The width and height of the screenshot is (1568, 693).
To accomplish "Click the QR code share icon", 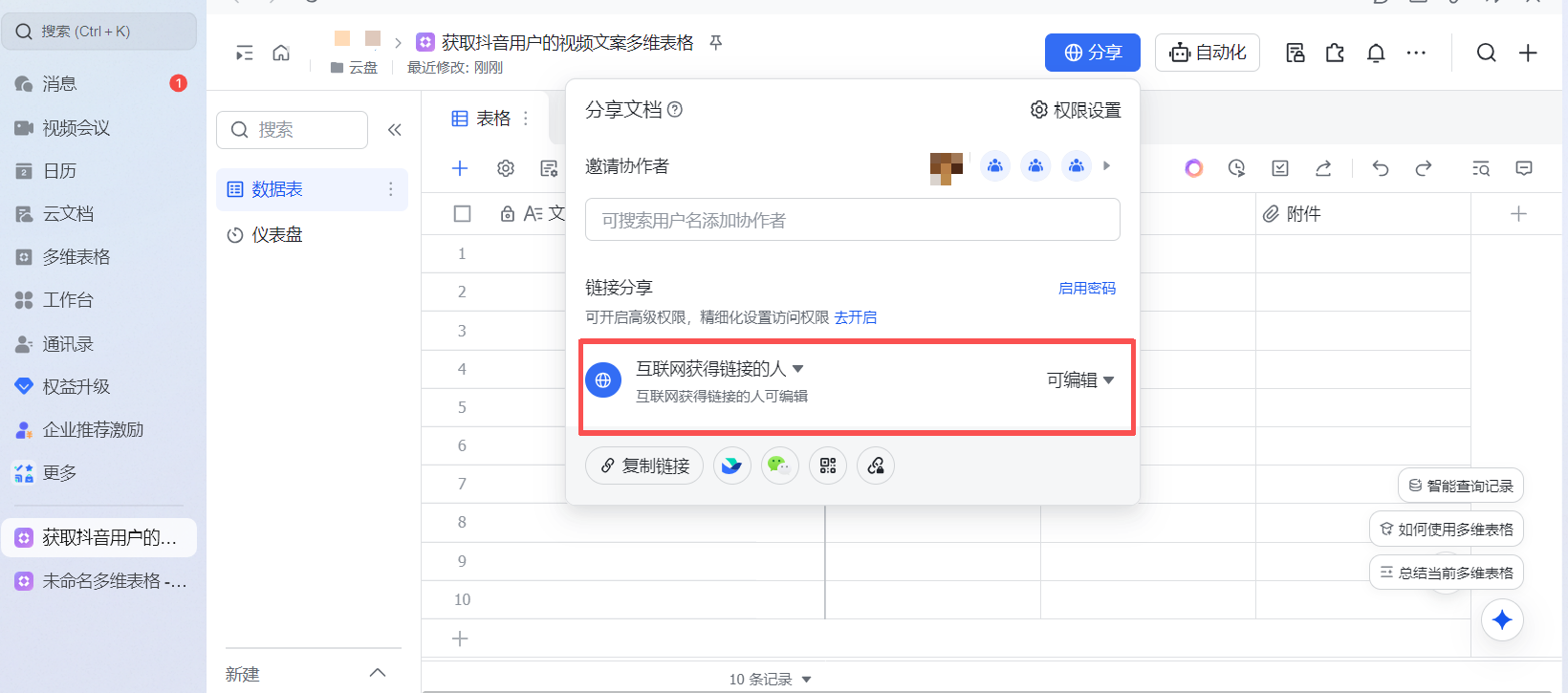I will click(x=827, y=466).
